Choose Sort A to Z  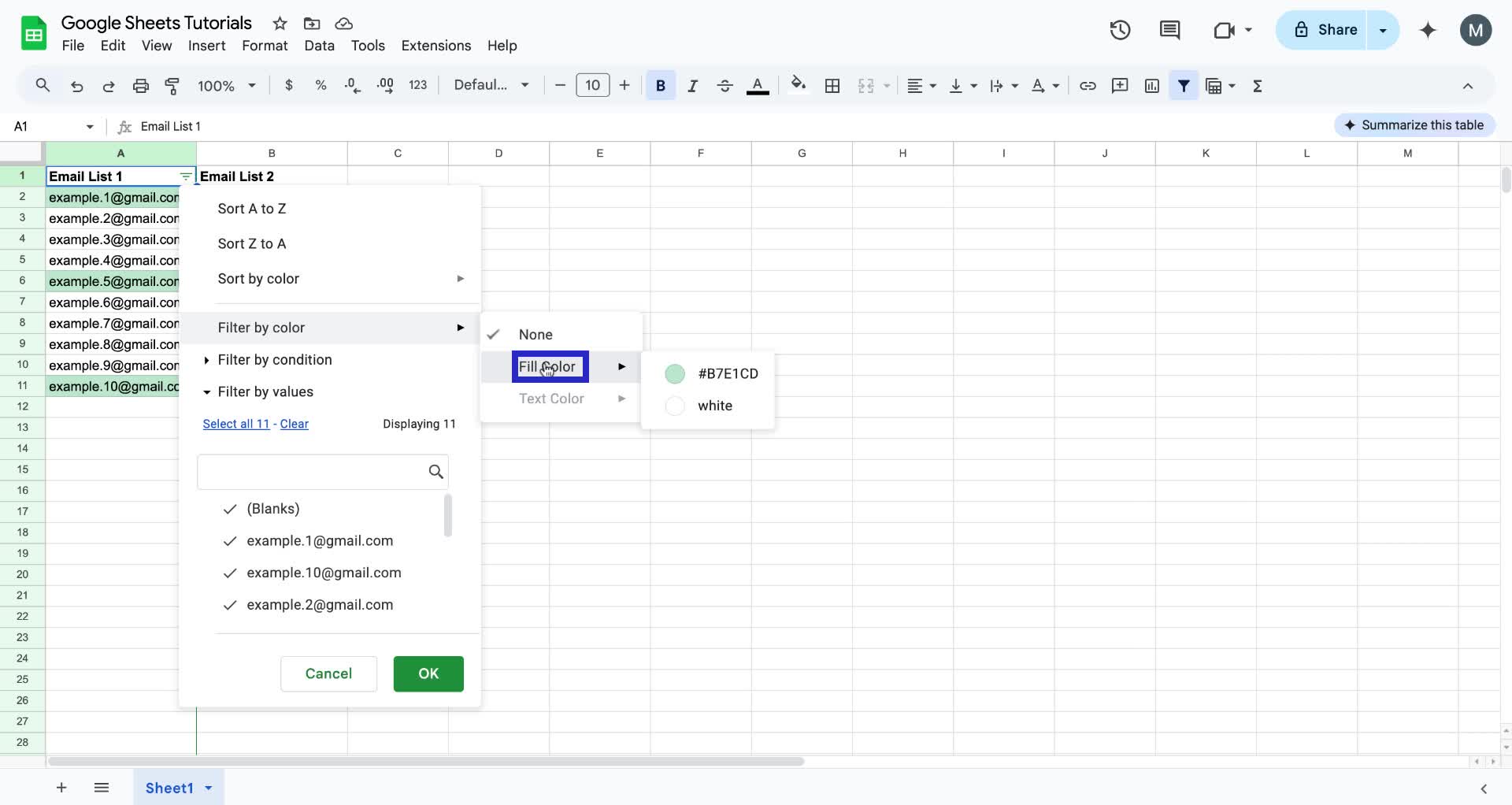point(251,209)
